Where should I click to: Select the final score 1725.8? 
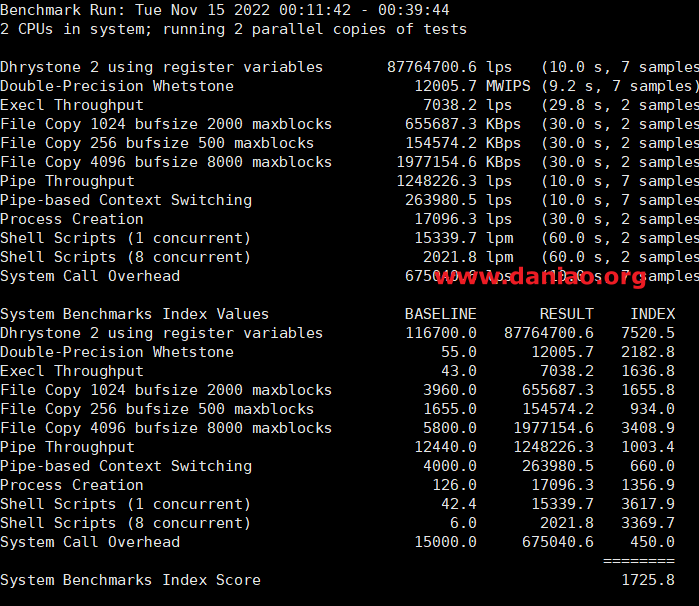648,580
